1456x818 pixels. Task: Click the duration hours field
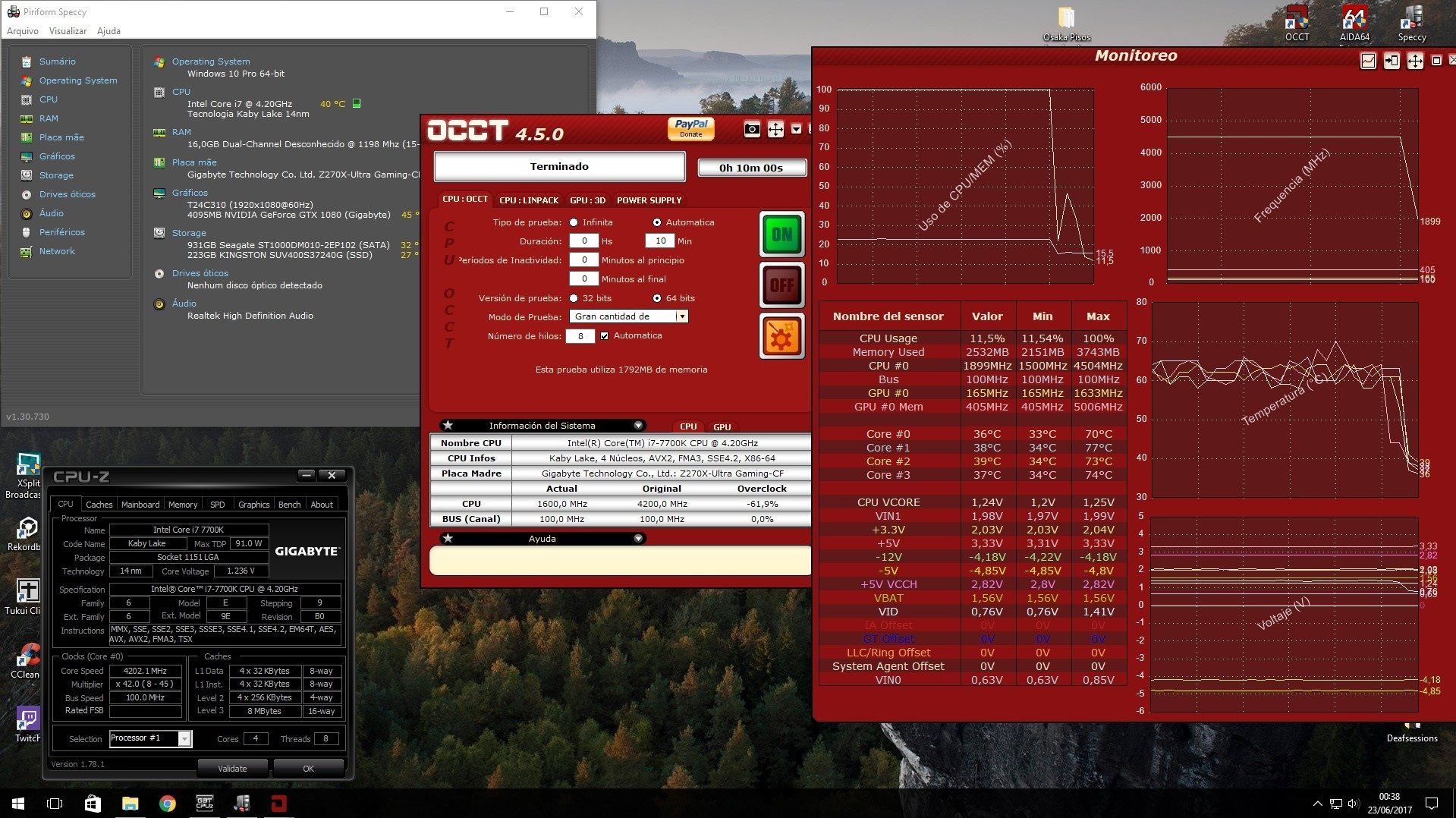pos(584,241)
